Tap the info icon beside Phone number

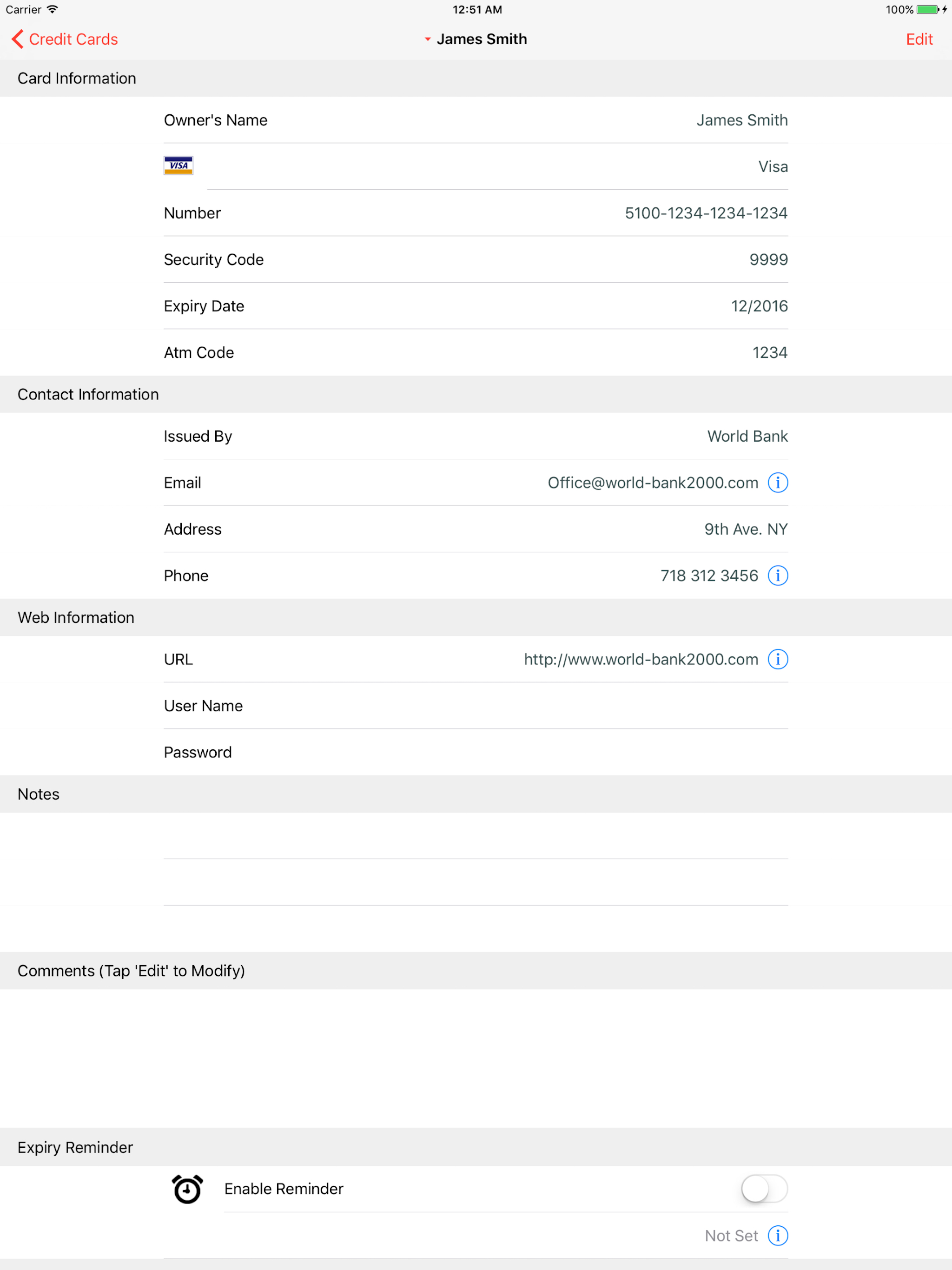[x=777, y=575]
